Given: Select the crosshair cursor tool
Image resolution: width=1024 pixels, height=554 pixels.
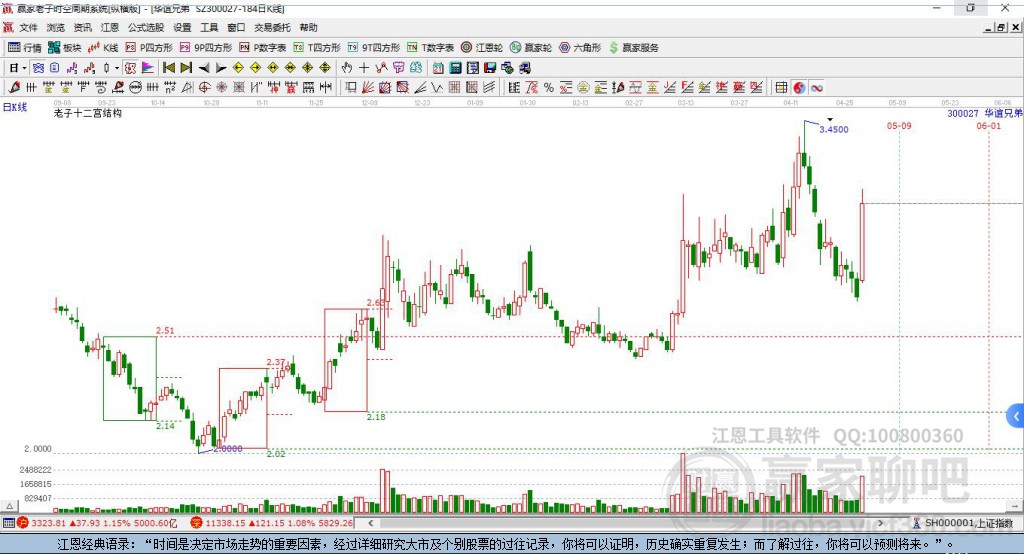Looking at the screenshot, I should [364, 68].
